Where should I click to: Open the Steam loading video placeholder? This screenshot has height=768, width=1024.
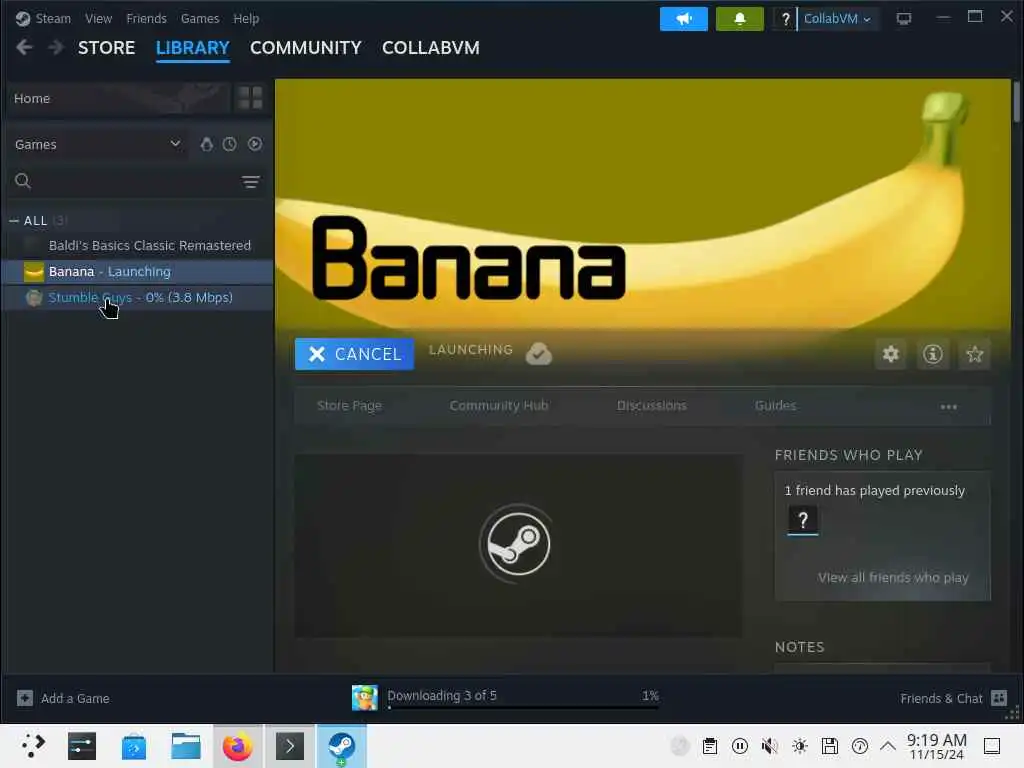pos(518,545)
